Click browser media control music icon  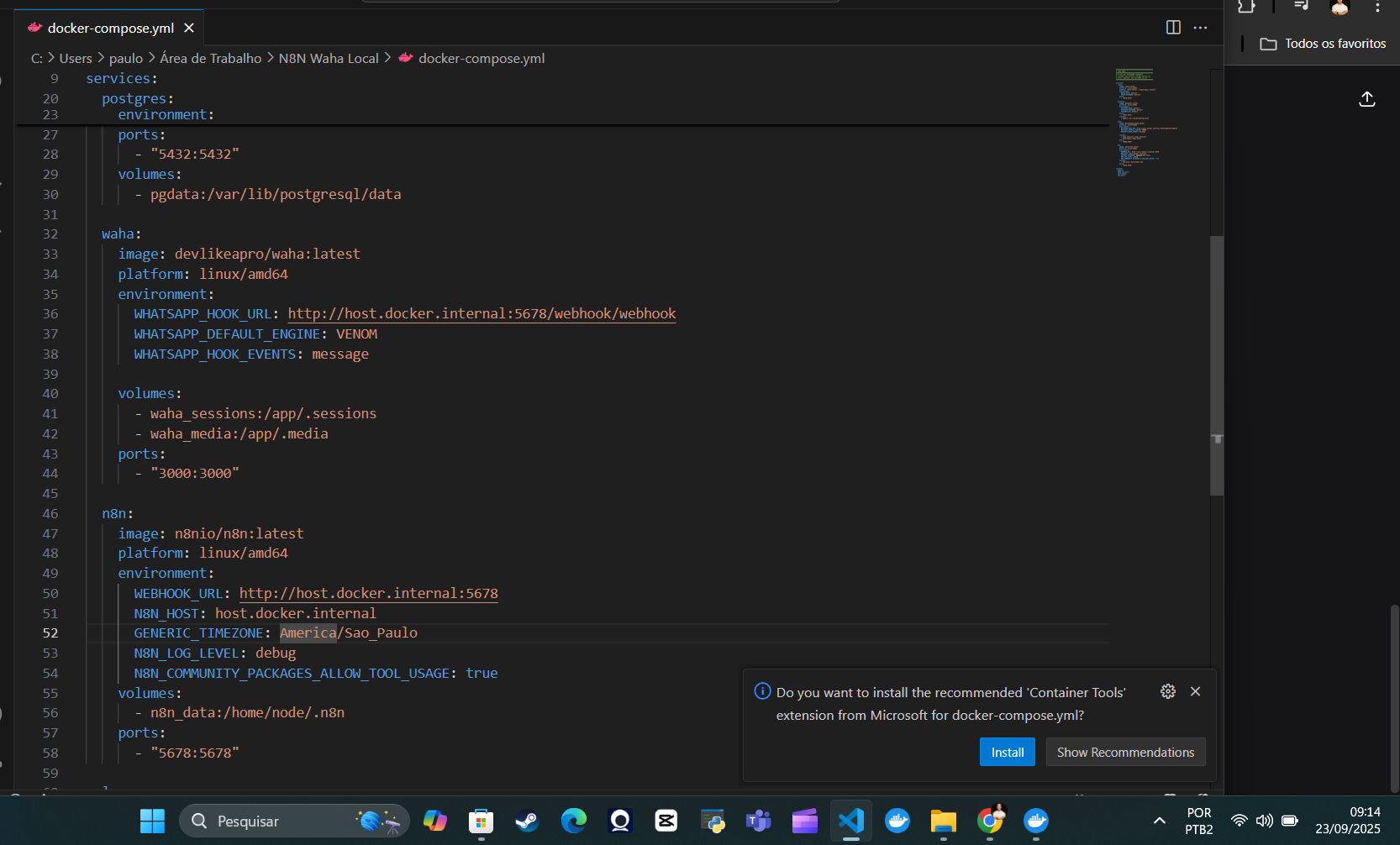coord(1301,5)
